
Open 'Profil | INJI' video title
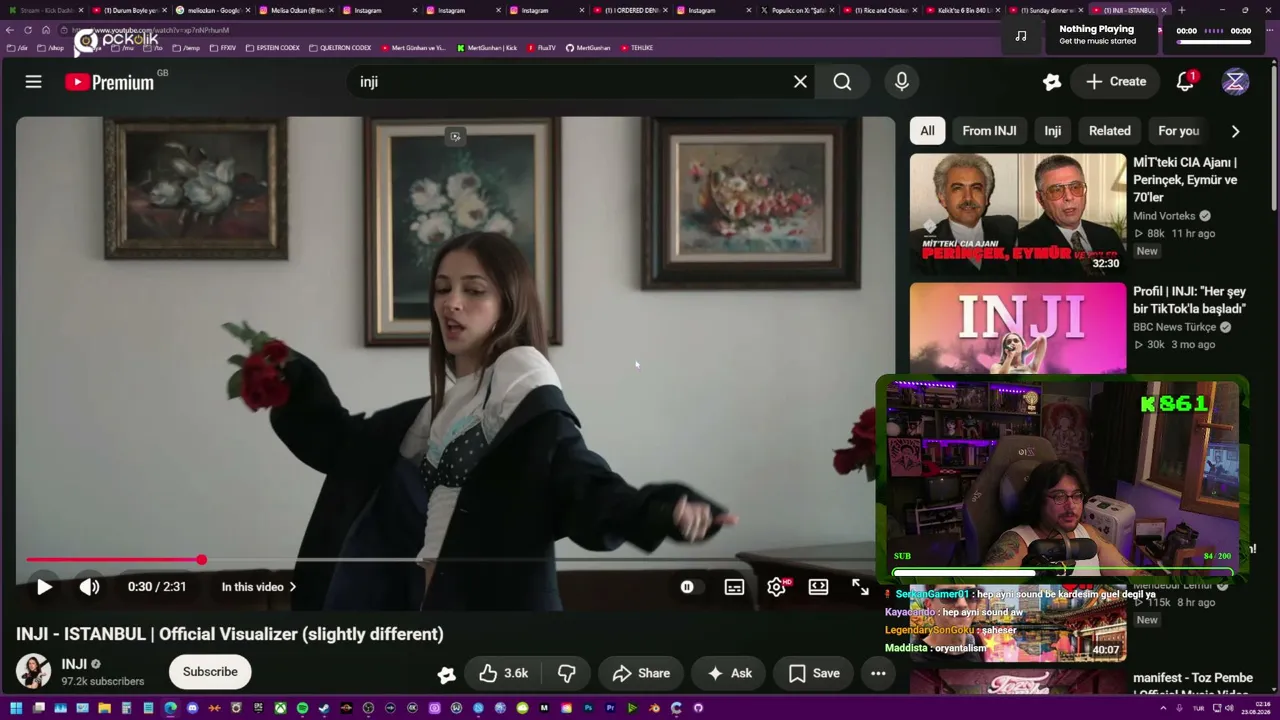(x=1189, y=300)
